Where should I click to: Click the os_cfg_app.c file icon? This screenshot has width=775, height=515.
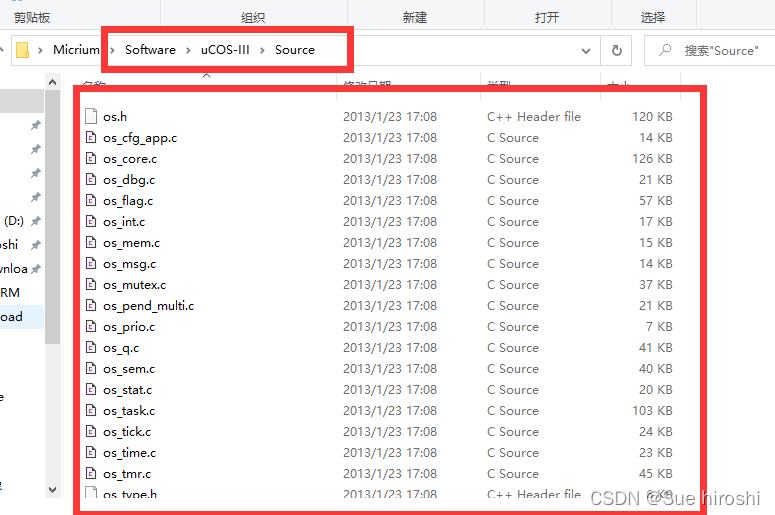click(91, 137)
